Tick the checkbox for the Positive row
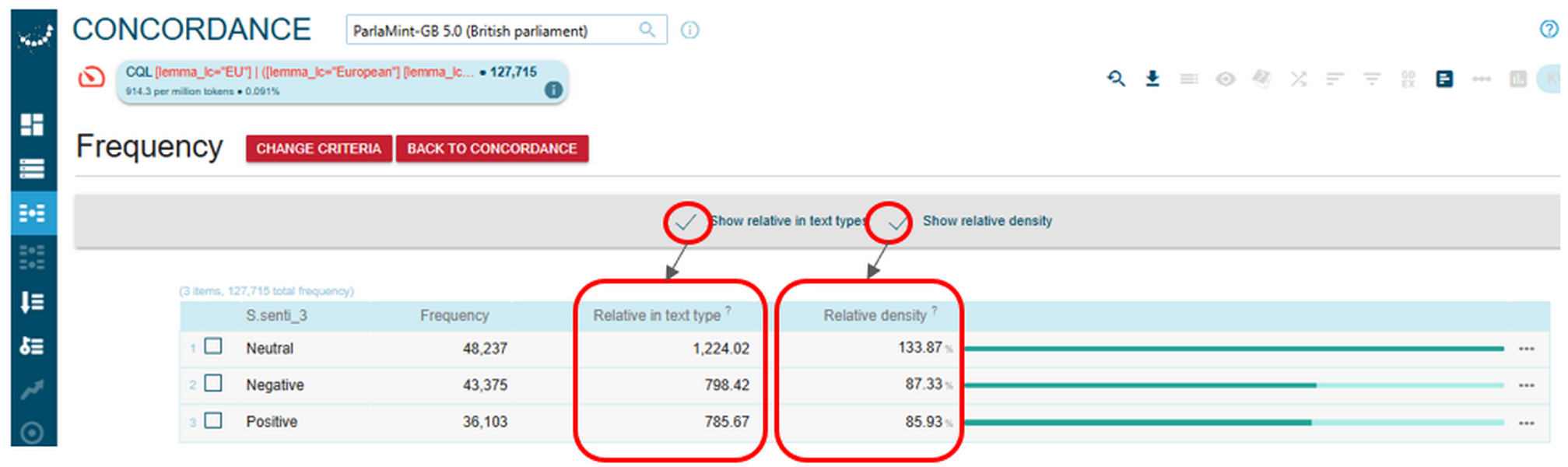Image resolution: width=1568 pixels, height=467 pixels. click(x=213, y=420)
